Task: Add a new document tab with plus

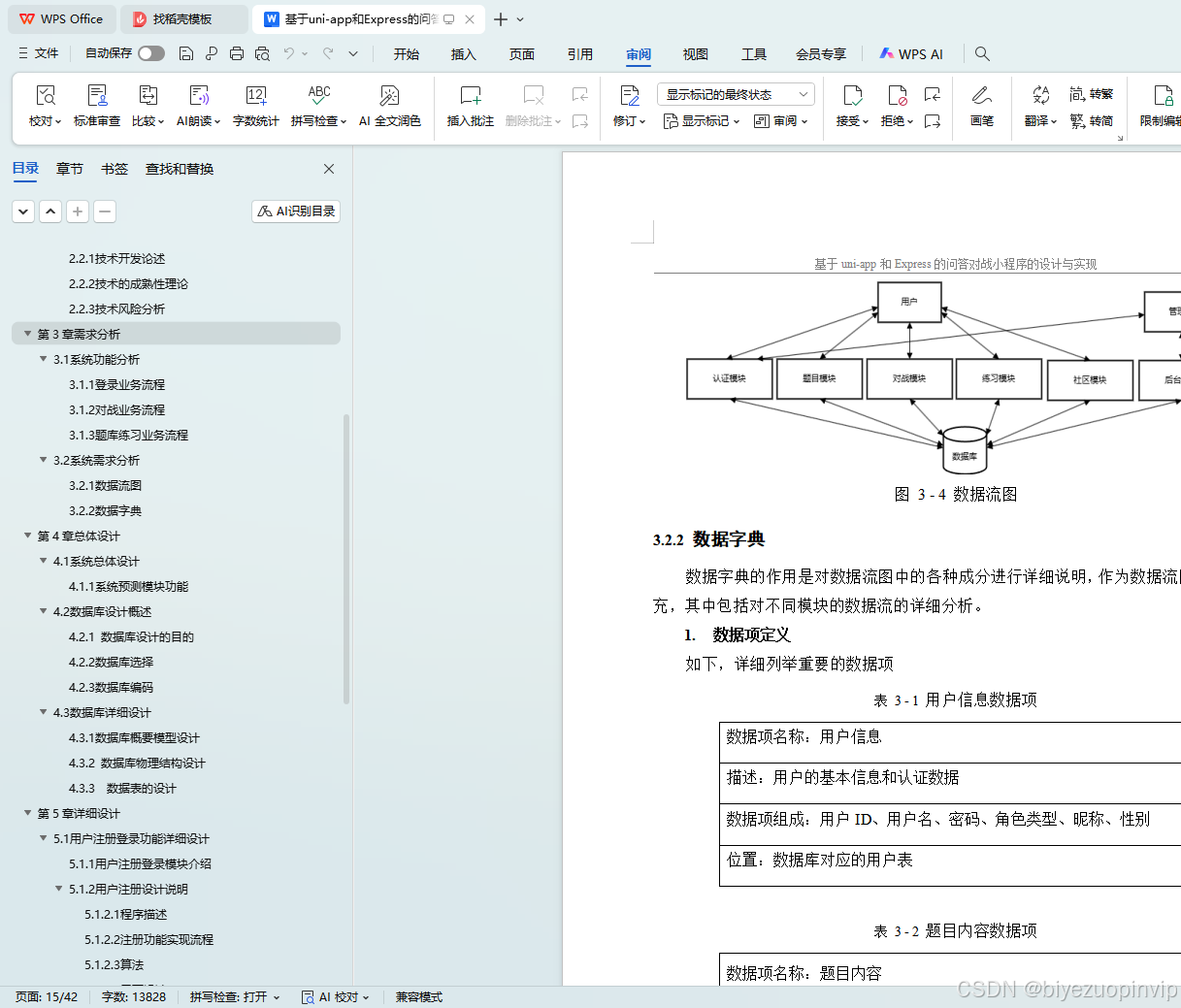Action: 500,19
